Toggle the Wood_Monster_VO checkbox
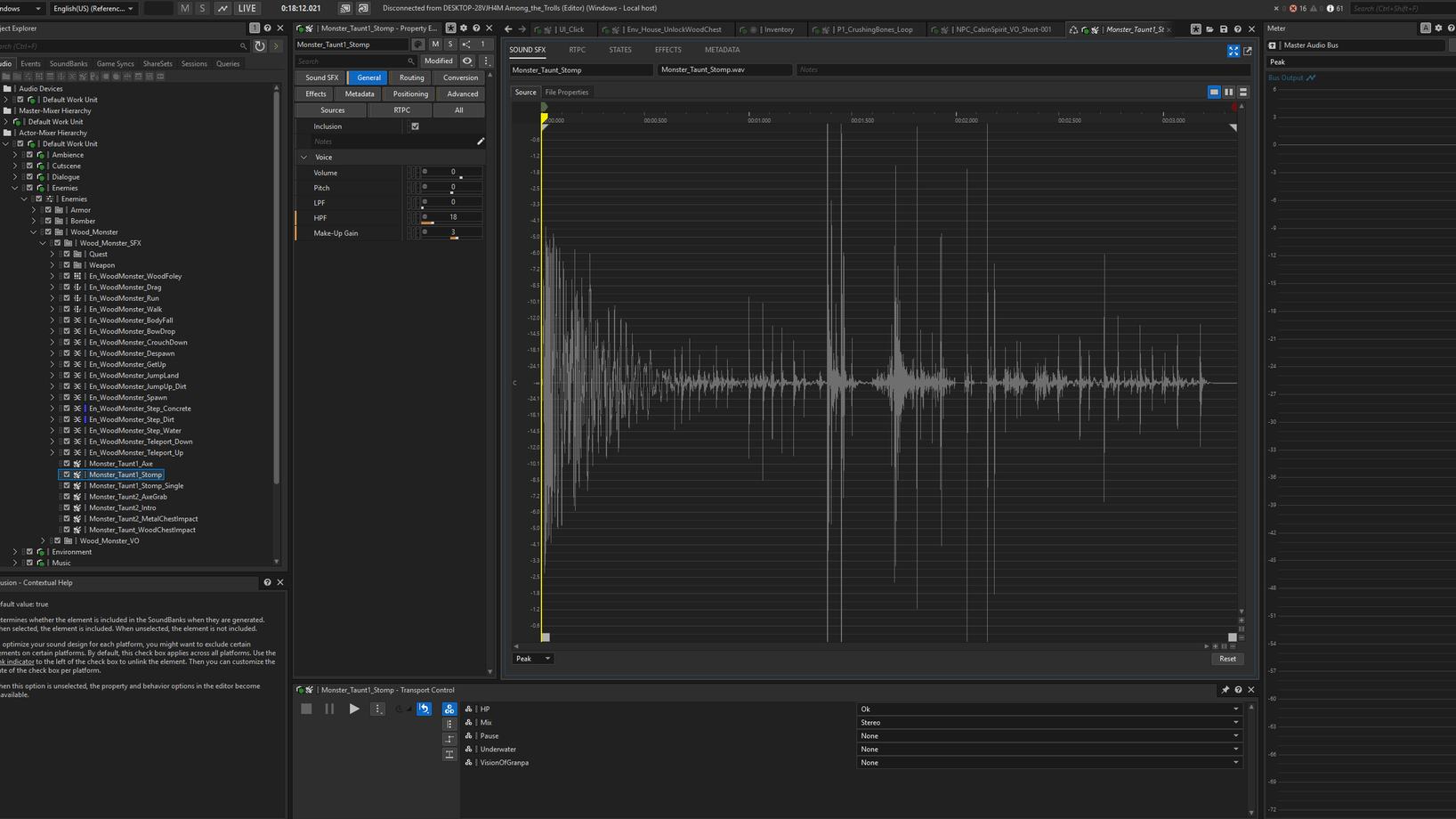 (58, 540)
